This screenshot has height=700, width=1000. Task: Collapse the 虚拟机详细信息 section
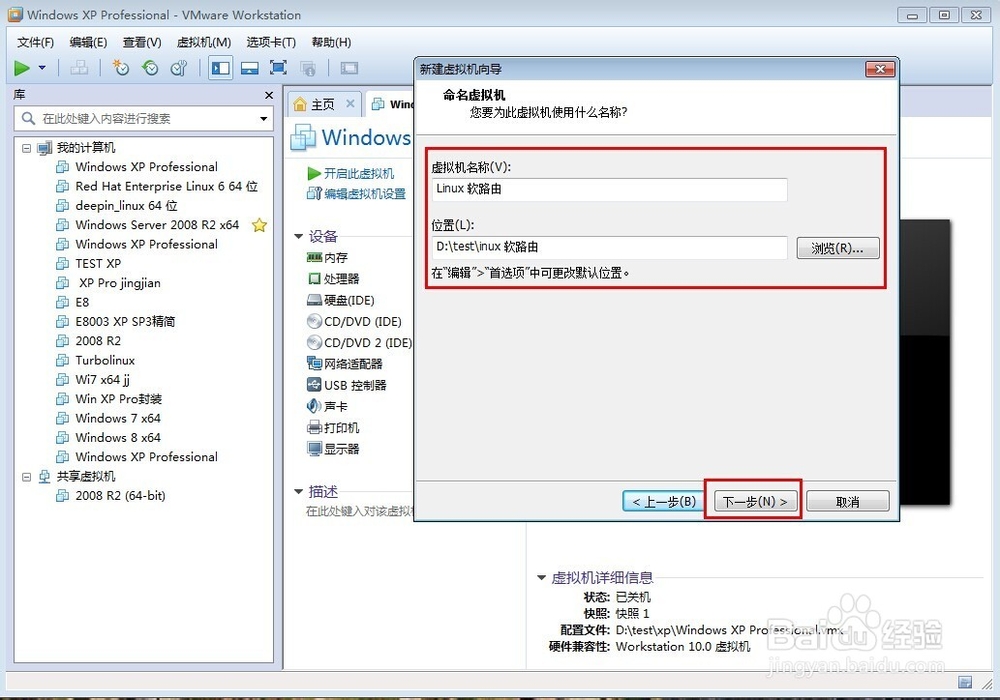pos(541,578)
